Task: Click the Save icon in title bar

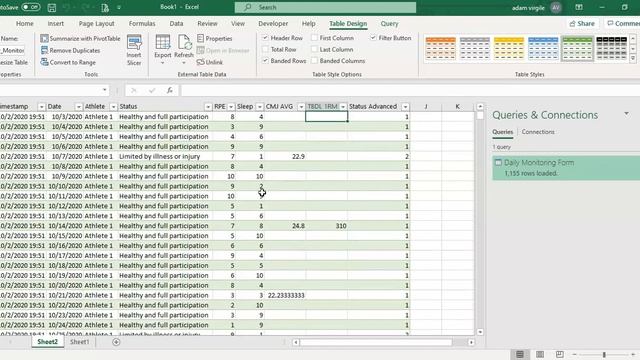Action: pos(52,7)
